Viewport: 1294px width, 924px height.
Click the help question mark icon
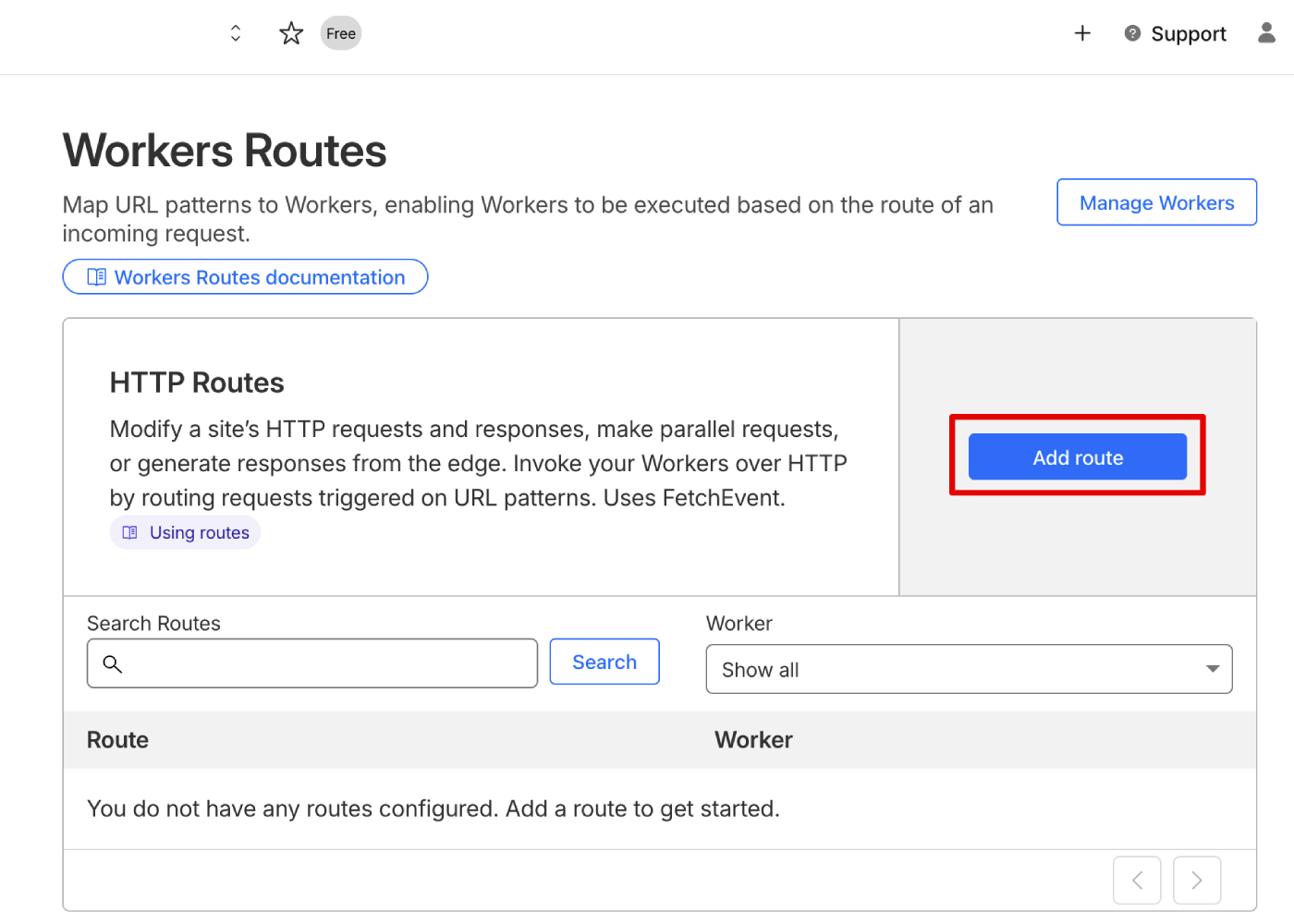point(1132,32)
